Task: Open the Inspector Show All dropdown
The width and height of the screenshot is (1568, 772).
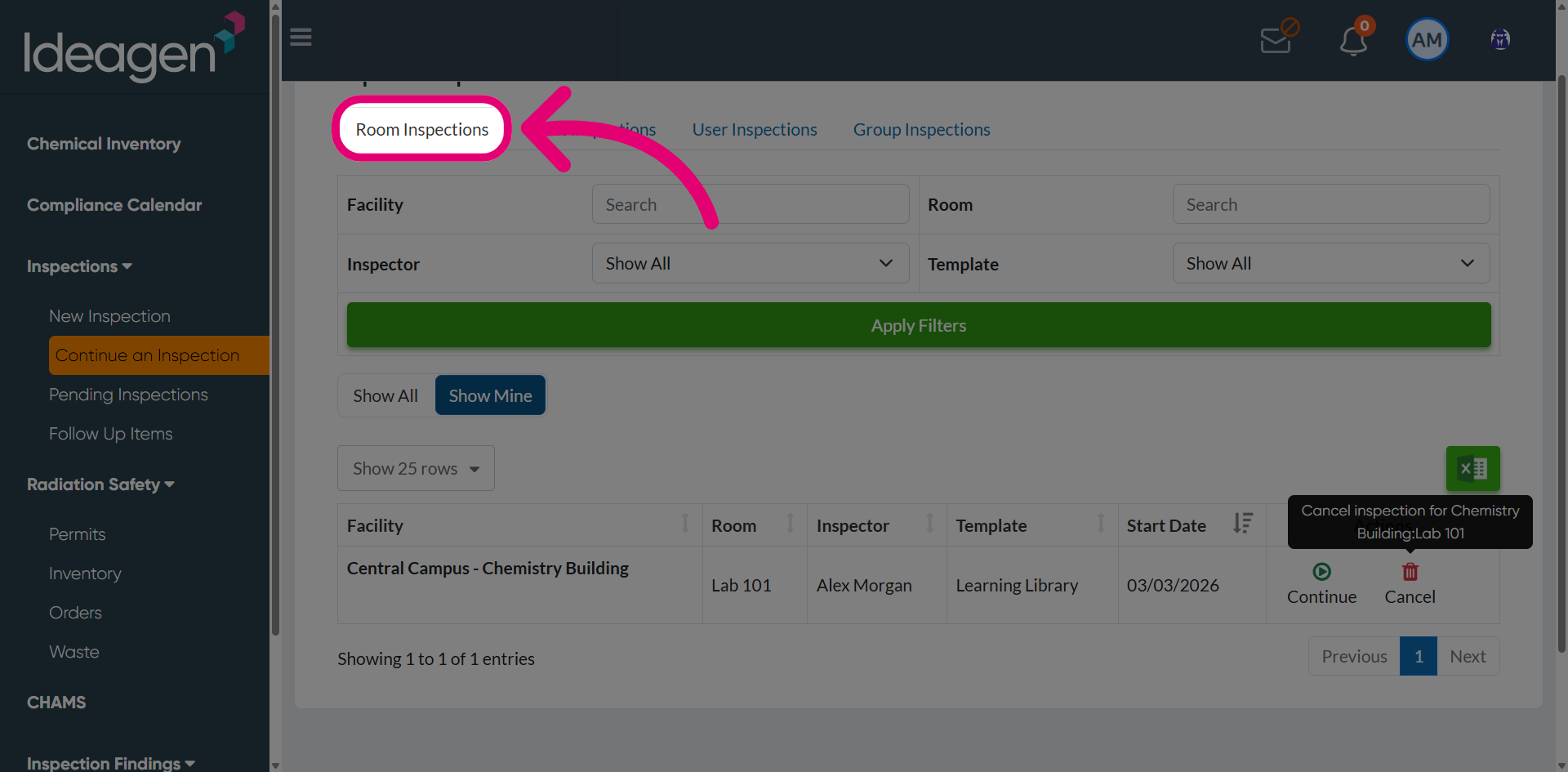Action: (x=751, y=263)
